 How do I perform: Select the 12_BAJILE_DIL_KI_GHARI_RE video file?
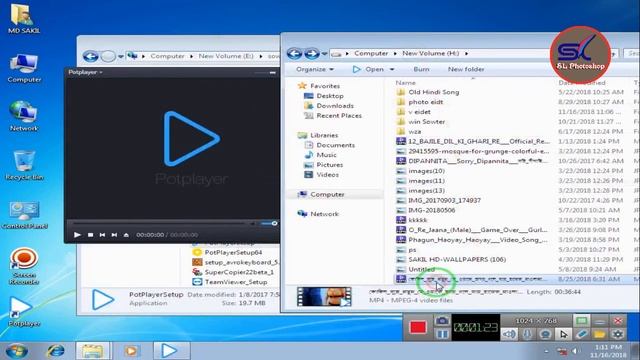pos(479,141)
